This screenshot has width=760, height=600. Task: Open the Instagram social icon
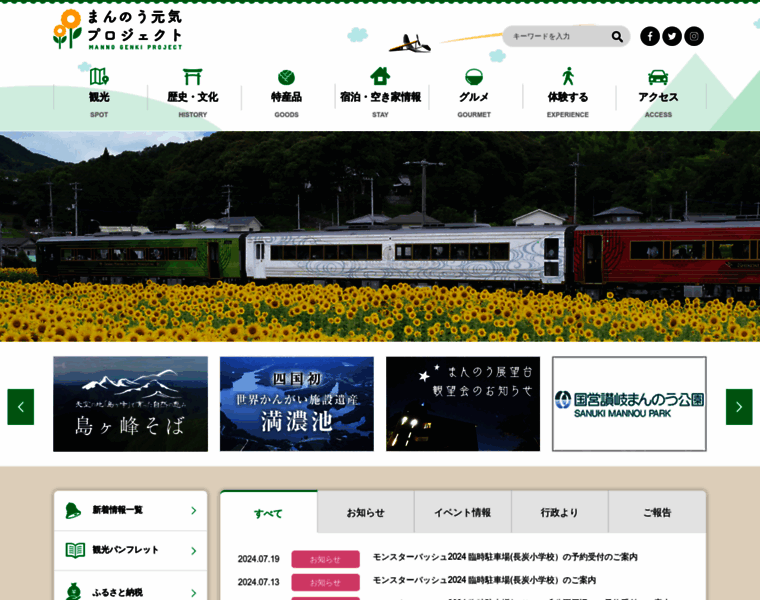(x=694, y=36)
